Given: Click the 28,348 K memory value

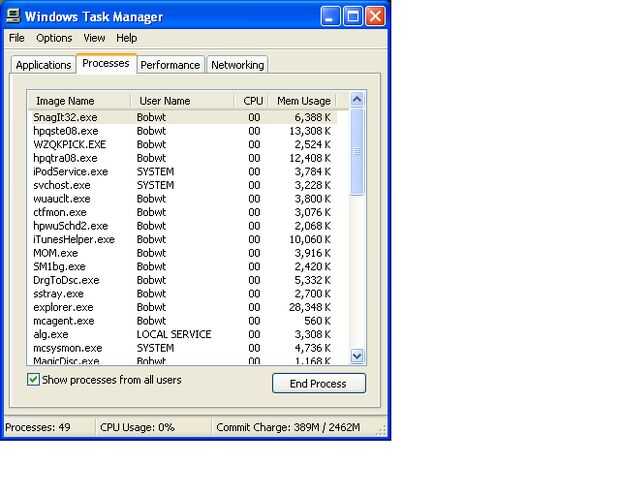Looking at the screenshot, I should (310, 307).
